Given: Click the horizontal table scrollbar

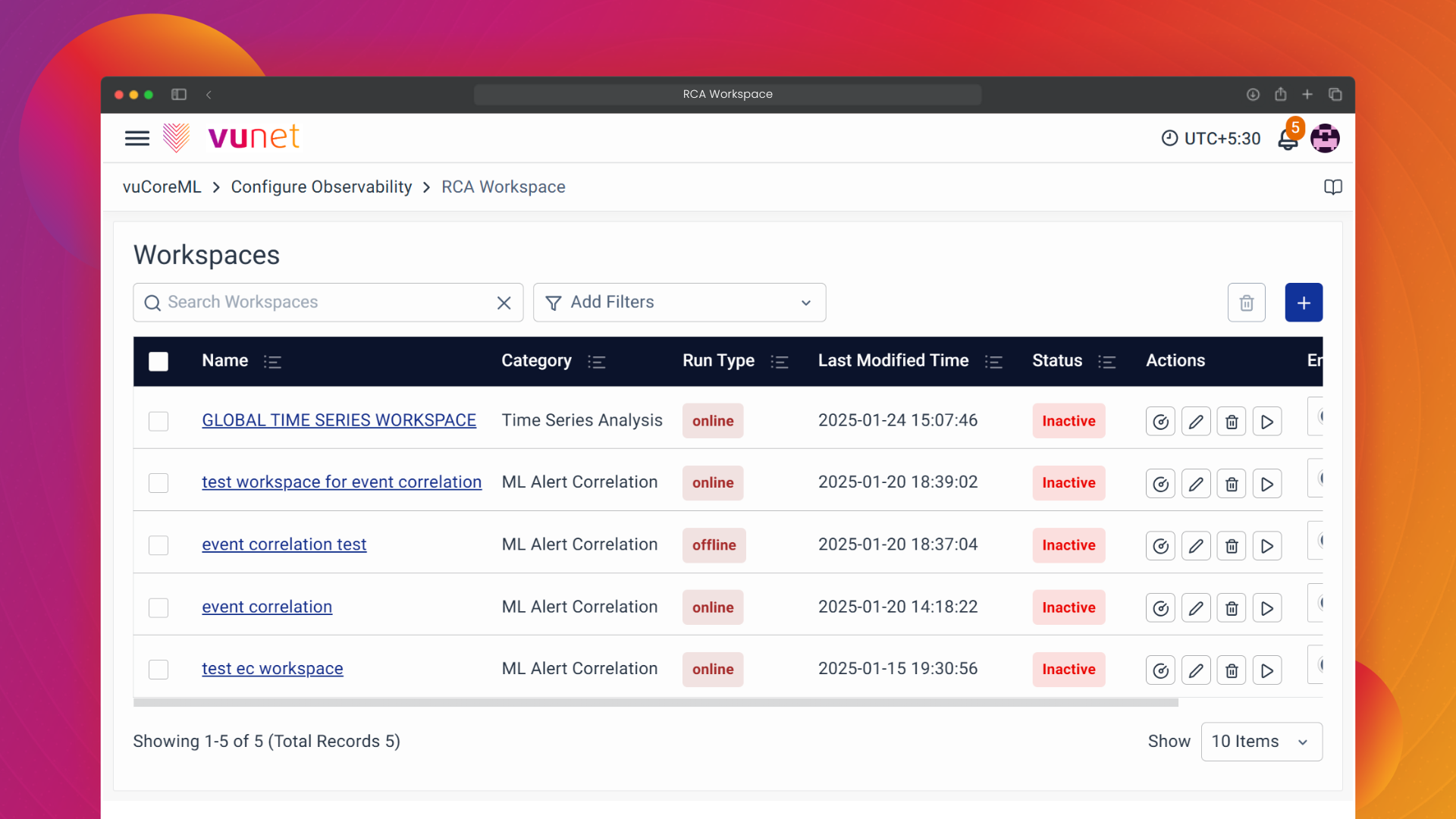Looking at the screenshot, I should tap(655, 703).
